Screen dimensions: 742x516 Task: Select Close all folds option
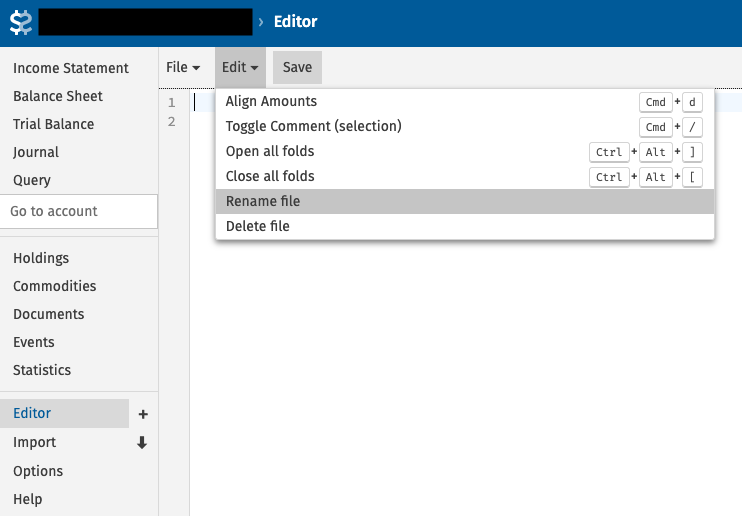(270, 176)
